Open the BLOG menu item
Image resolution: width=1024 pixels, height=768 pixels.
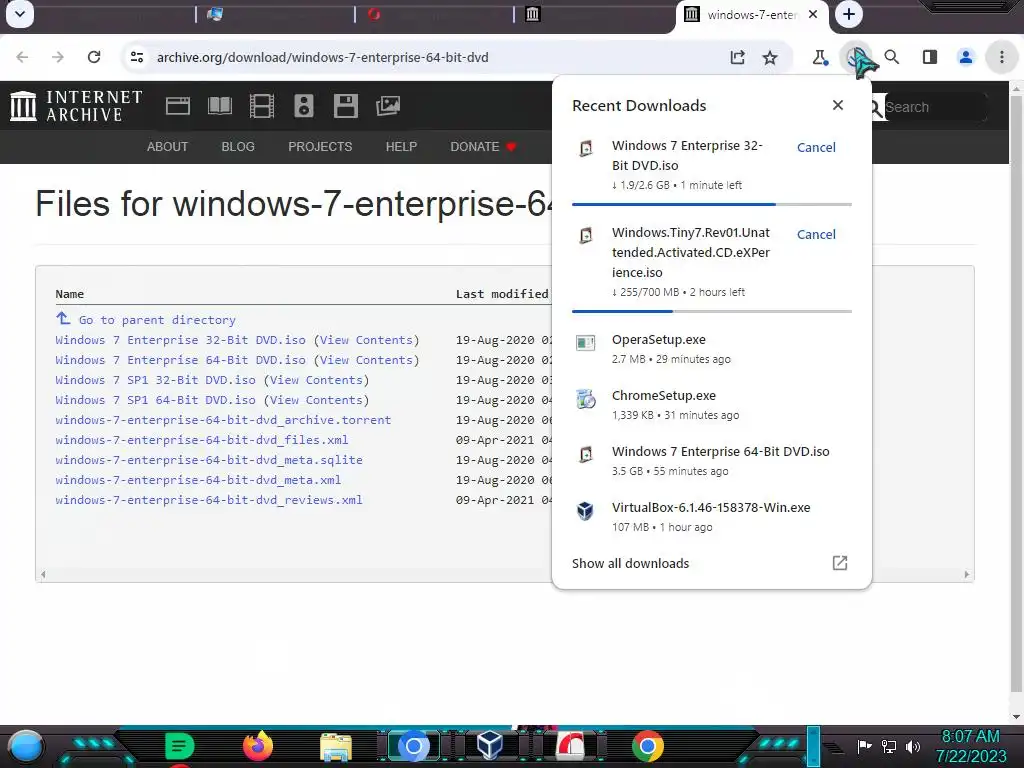pyautogui.click(x=238, y=147)
